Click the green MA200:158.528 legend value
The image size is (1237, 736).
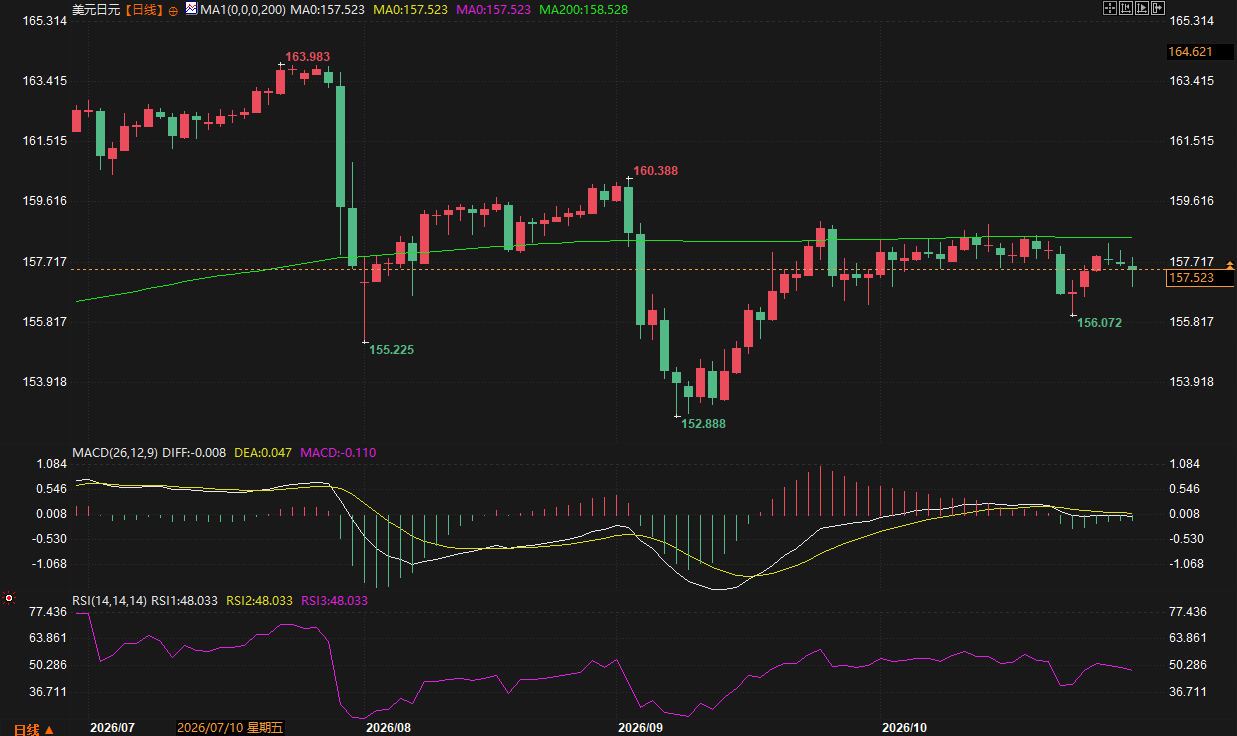point(583,9)
